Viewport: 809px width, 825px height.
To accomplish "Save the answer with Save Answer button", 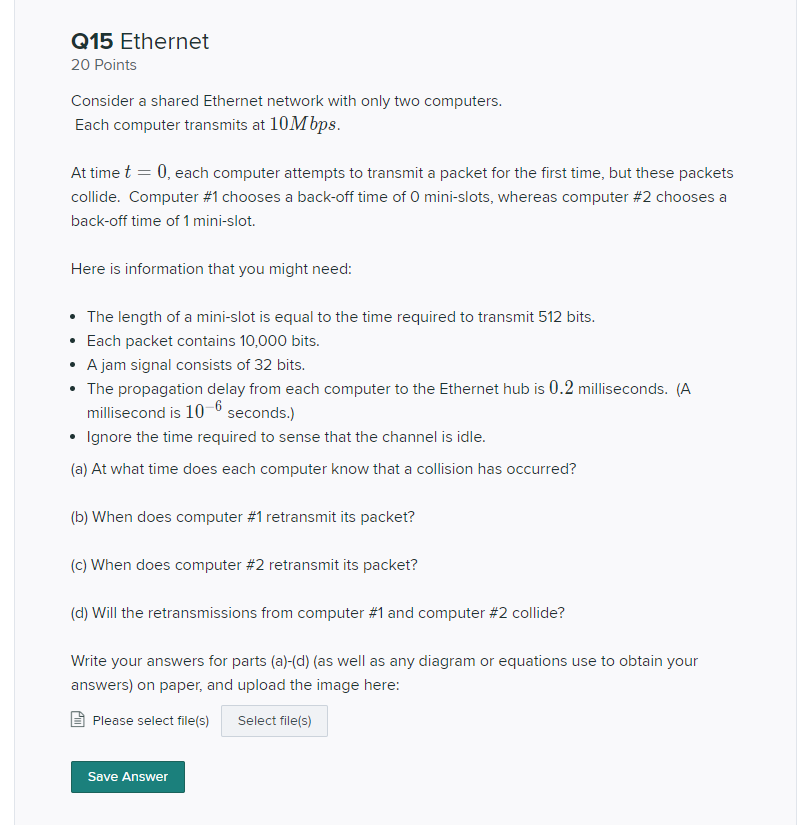I will click(x=128, y=777).
